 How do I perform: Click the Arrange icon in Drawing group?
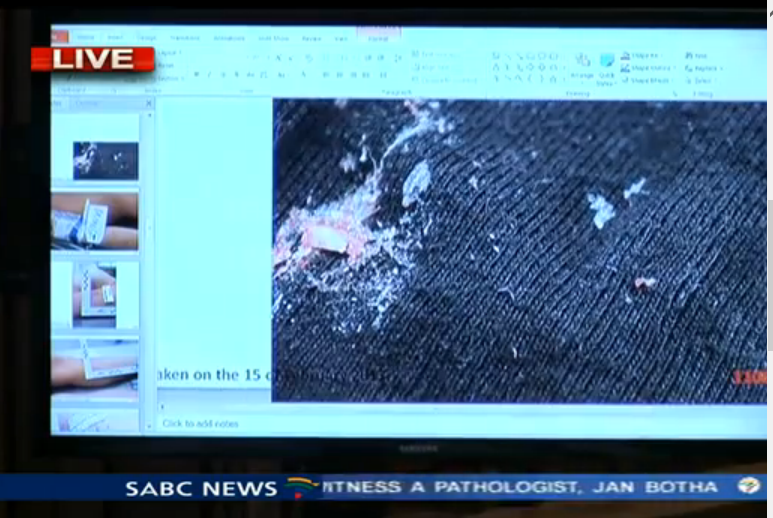coord(582,64)
